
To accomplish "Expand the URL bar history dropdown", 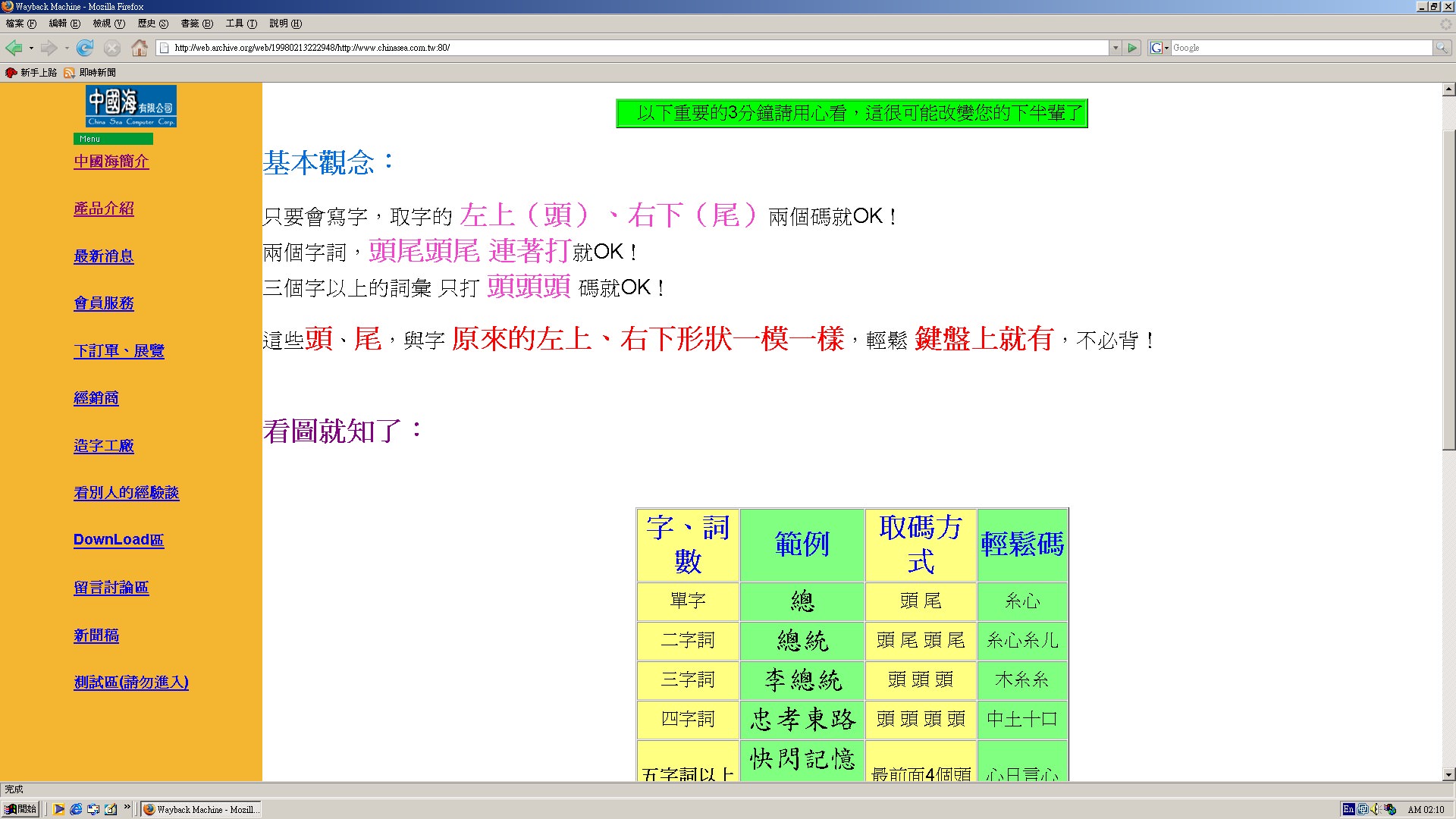I will click(1116, 48).
